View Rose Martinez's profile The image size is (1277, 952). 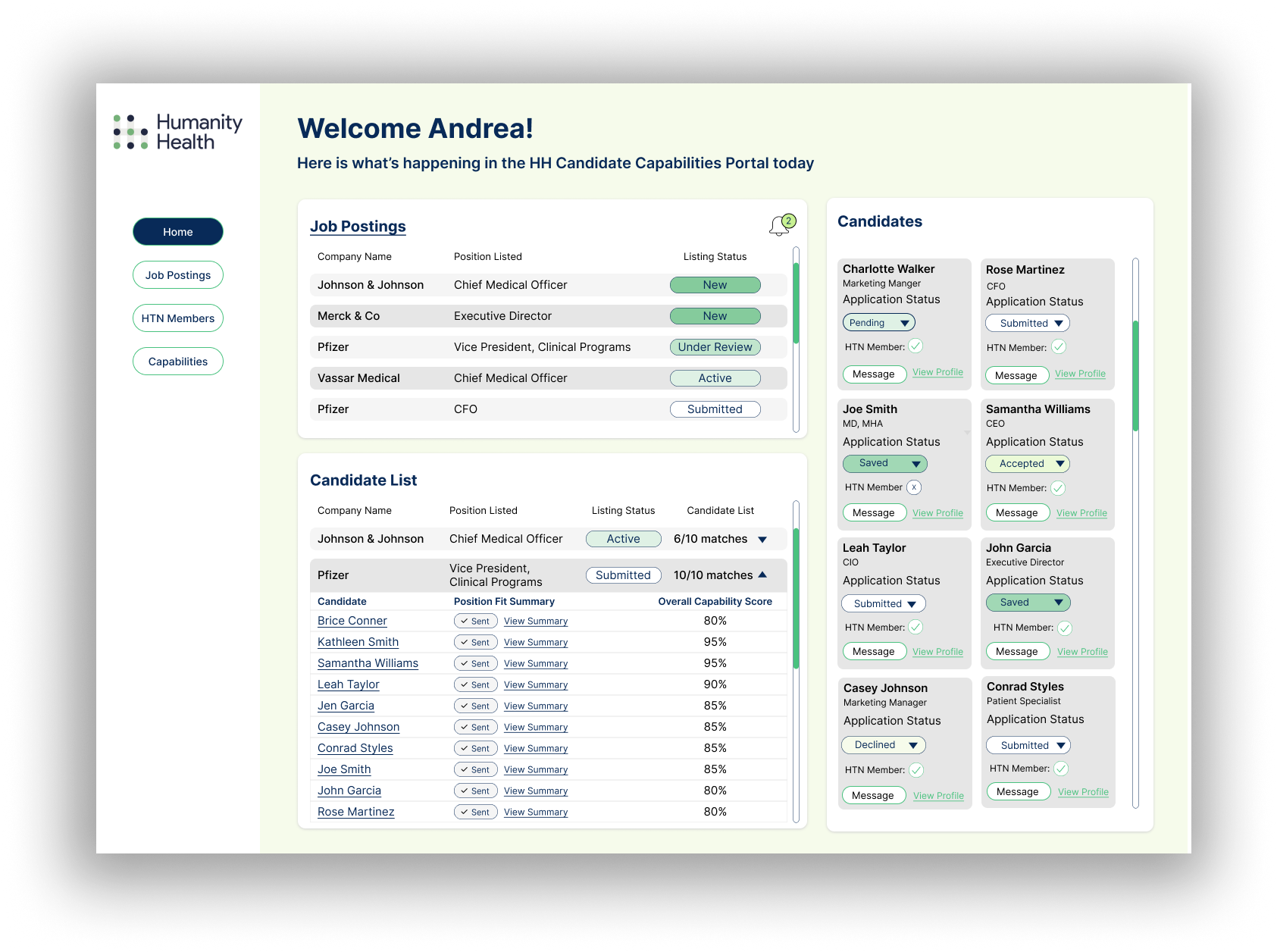pyautogui.click(x=1080, y=374)
